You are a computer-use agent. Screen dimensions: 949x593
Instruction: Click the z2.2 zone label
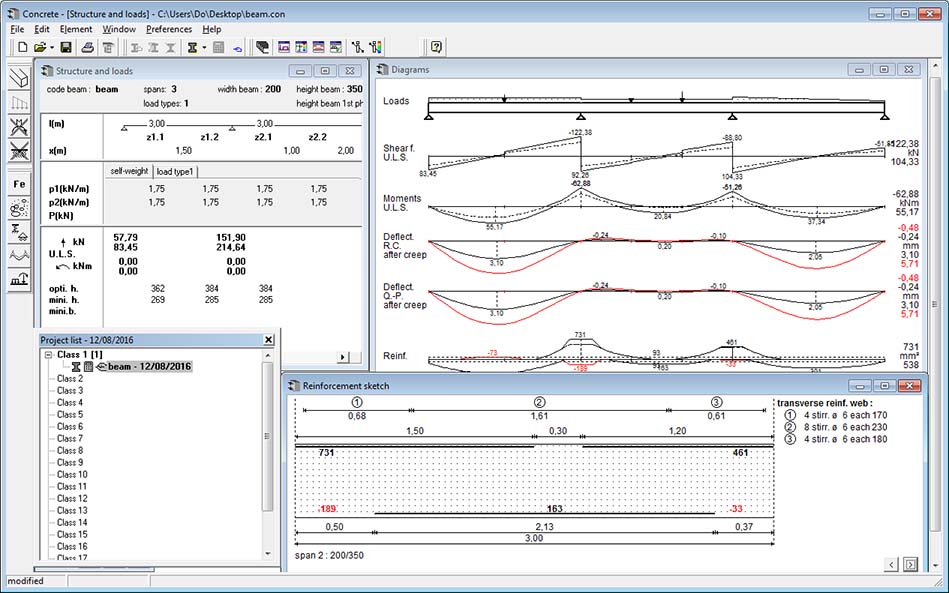(x=318, y=137)
